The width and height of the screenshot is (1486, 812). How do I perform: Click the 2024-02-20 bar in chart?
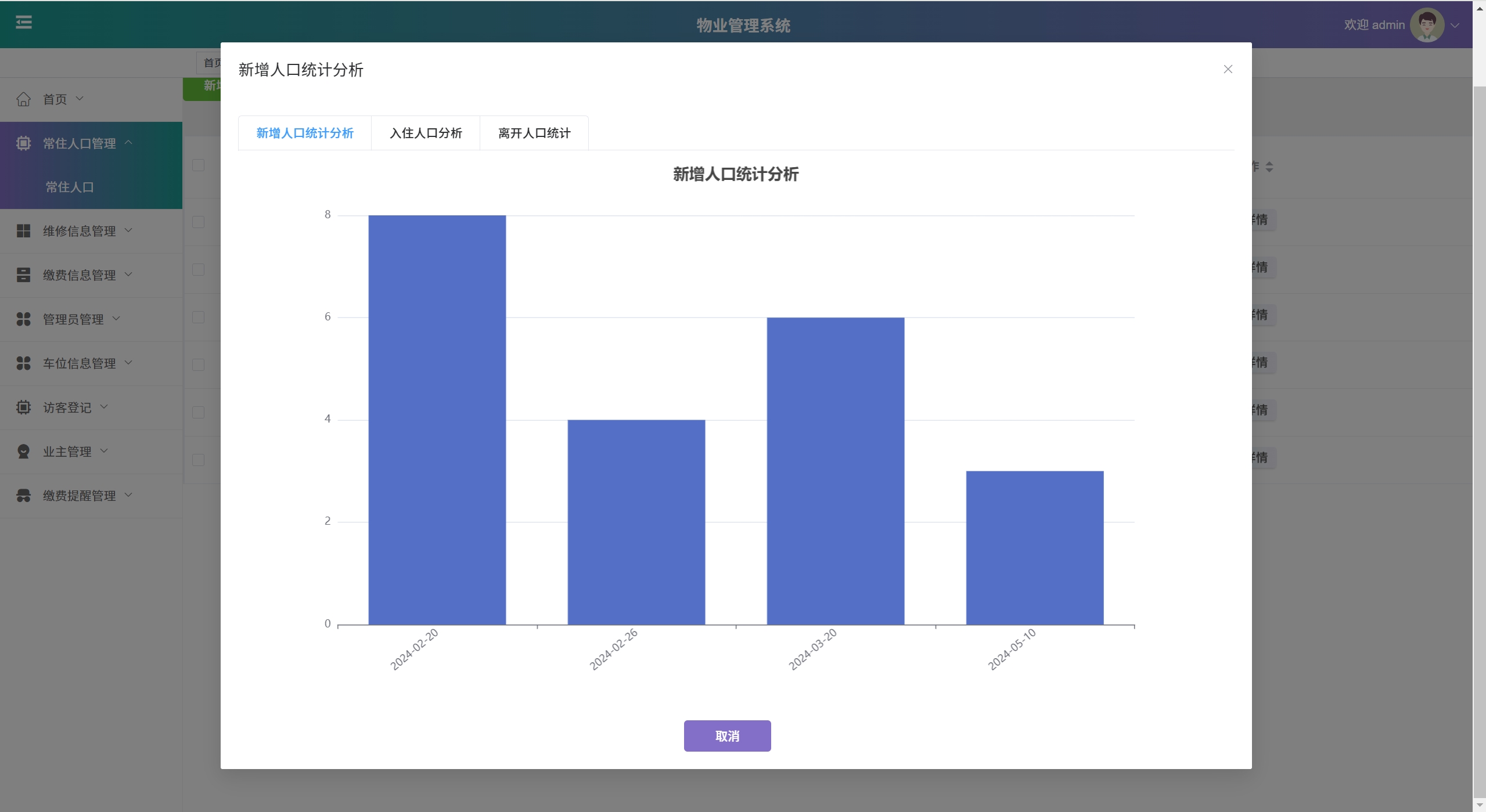click(437, 420)
